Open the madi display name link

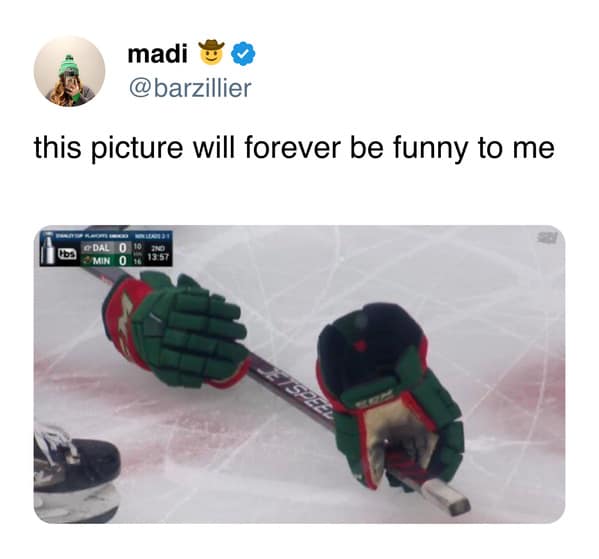coord(158,53)
